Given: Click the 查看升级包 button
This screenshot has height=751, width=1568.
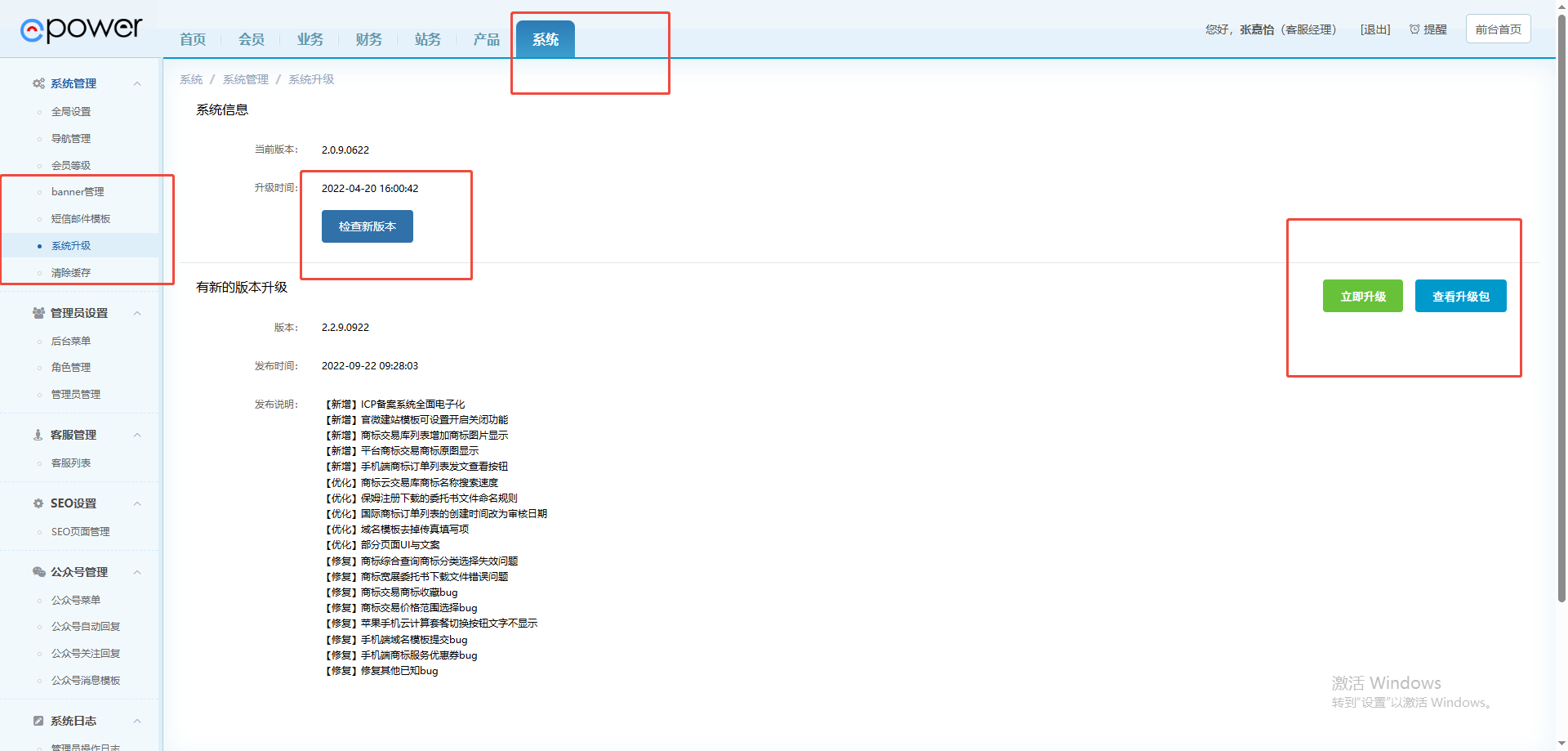Looking at the screenshot, I should [x=1460, y=296].
